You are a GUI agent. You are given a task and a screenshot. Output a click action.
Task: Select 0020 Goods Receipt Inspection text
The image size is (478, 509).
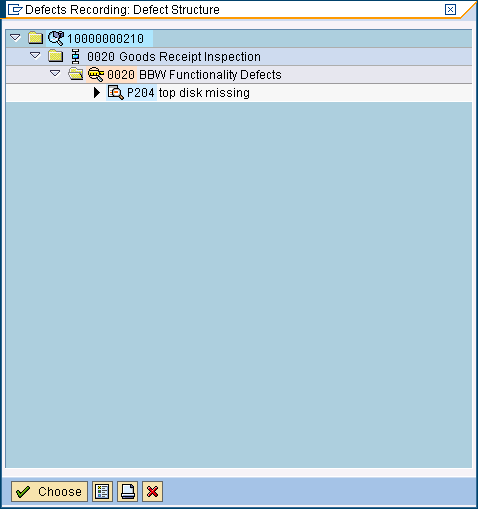pos(174,56)
